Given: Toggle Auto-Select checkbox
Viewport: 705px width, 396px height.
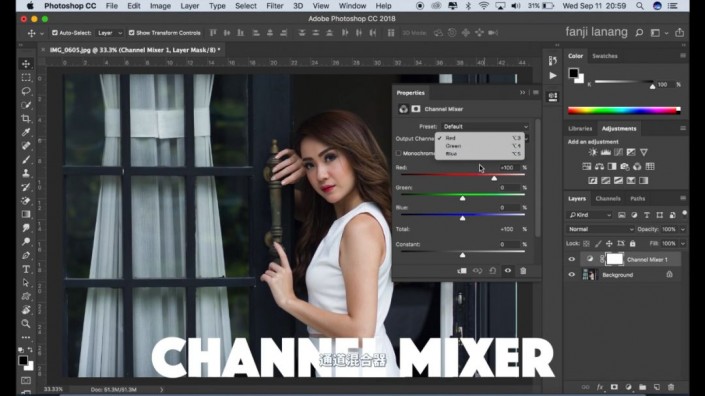Looking at the screenshot, I should point(55,33).
